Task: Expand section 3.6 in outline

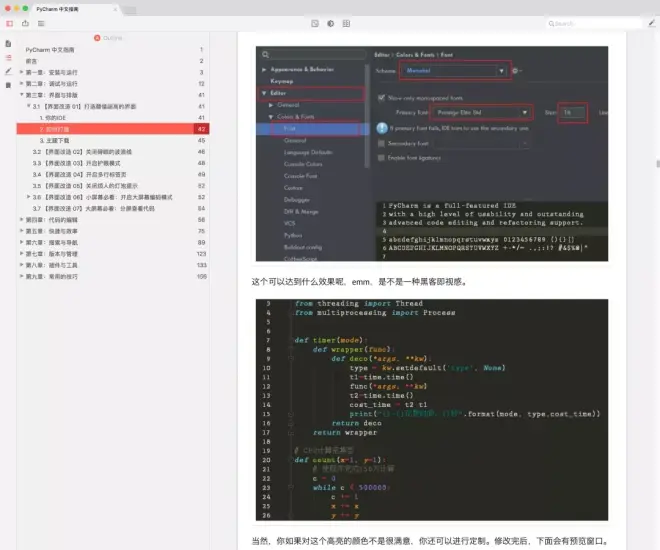Action: [x=29, y=197]
